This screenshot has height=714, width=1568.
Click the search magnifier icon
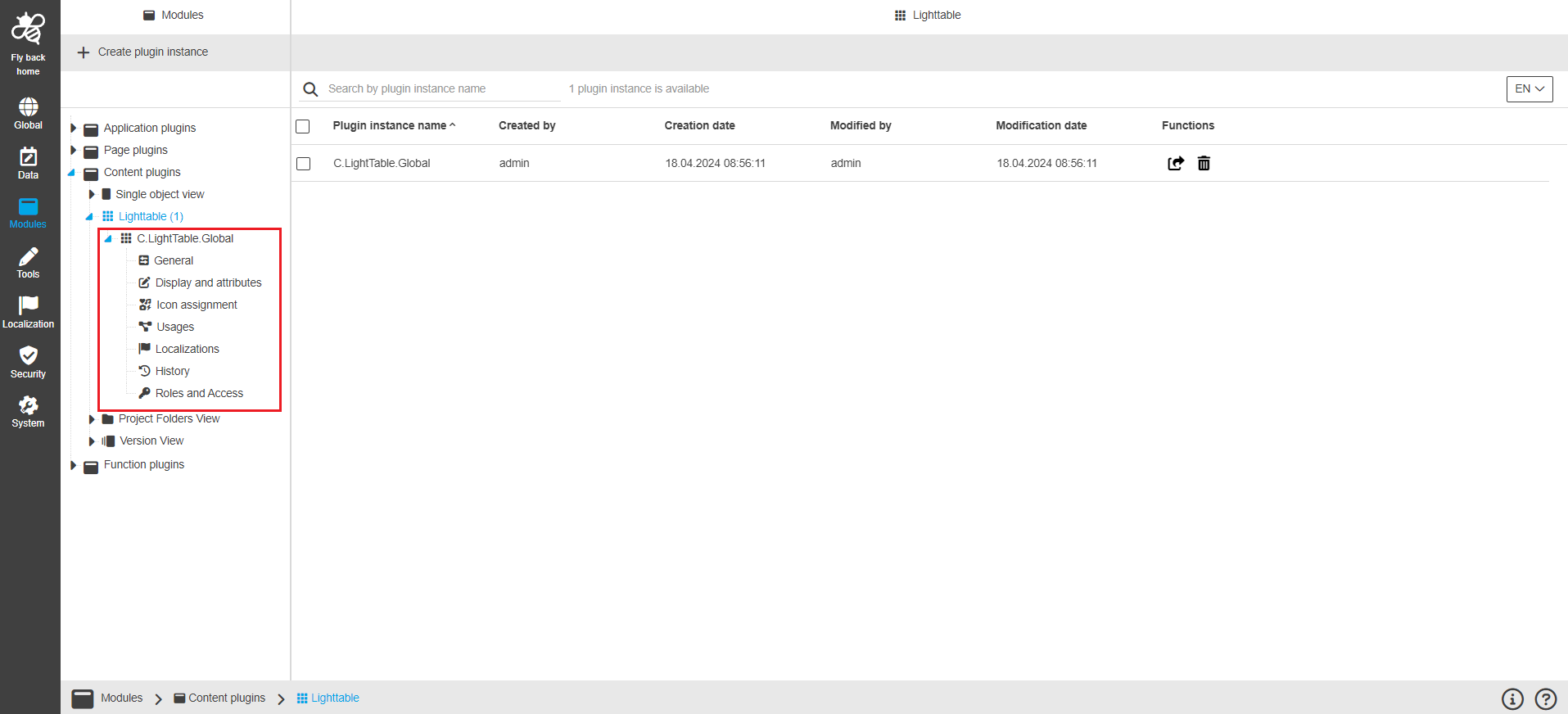(310, 89)
